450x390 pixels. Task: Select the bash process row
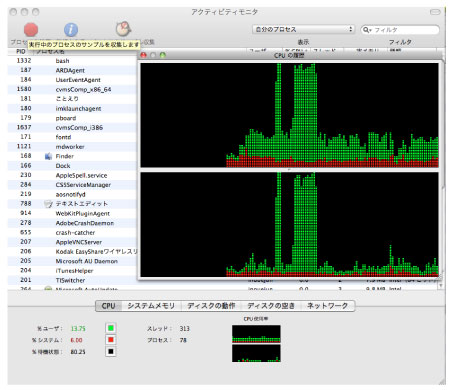[72, 61]
